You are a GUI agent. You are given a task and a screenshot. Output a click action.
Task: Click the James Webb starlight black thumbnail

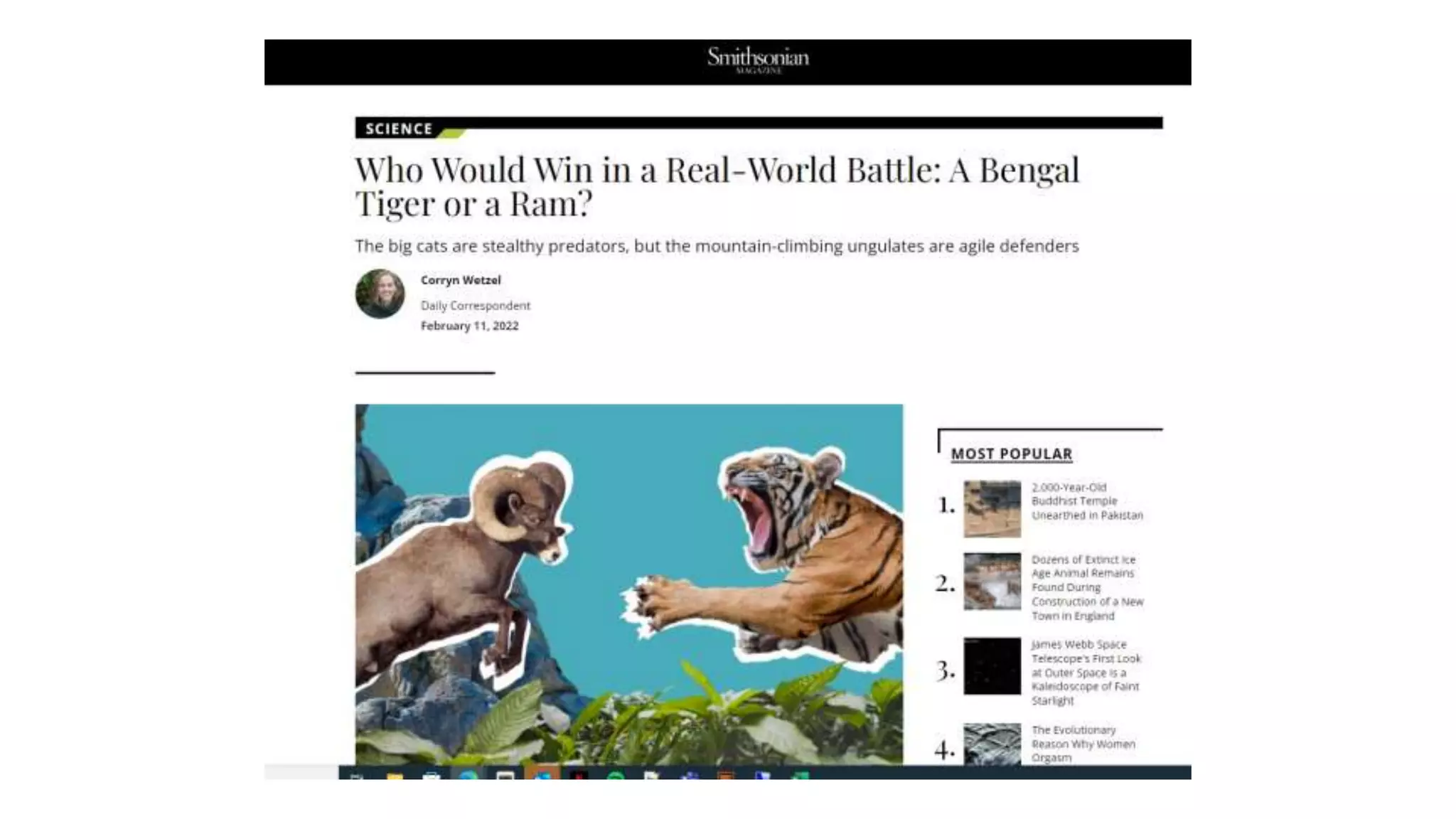pyautogui.click(x=992, y=665)
